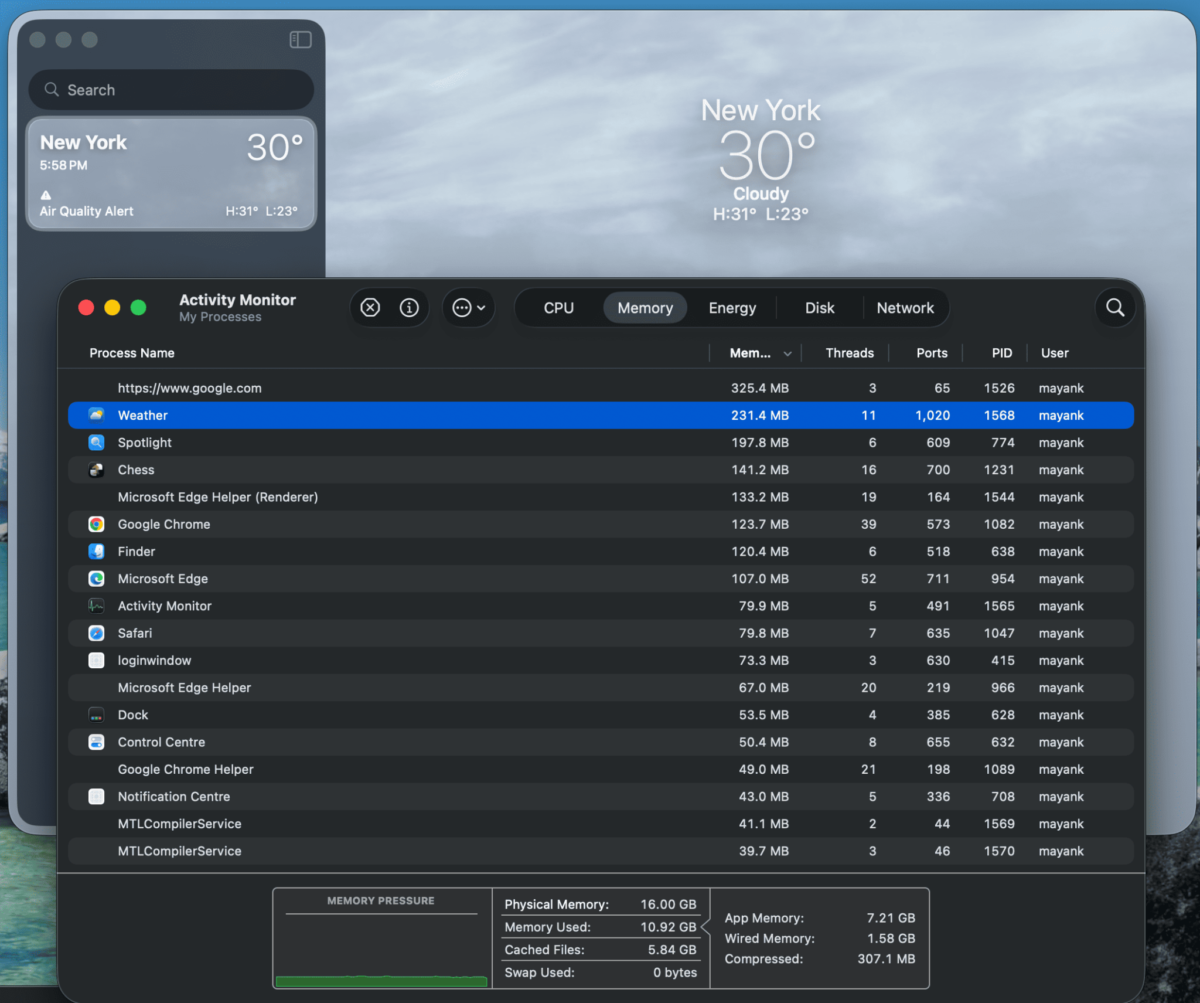1200x1003 pixels.
Task: Click the Cloudy condition label in Weather
Action: click(761, 194)
